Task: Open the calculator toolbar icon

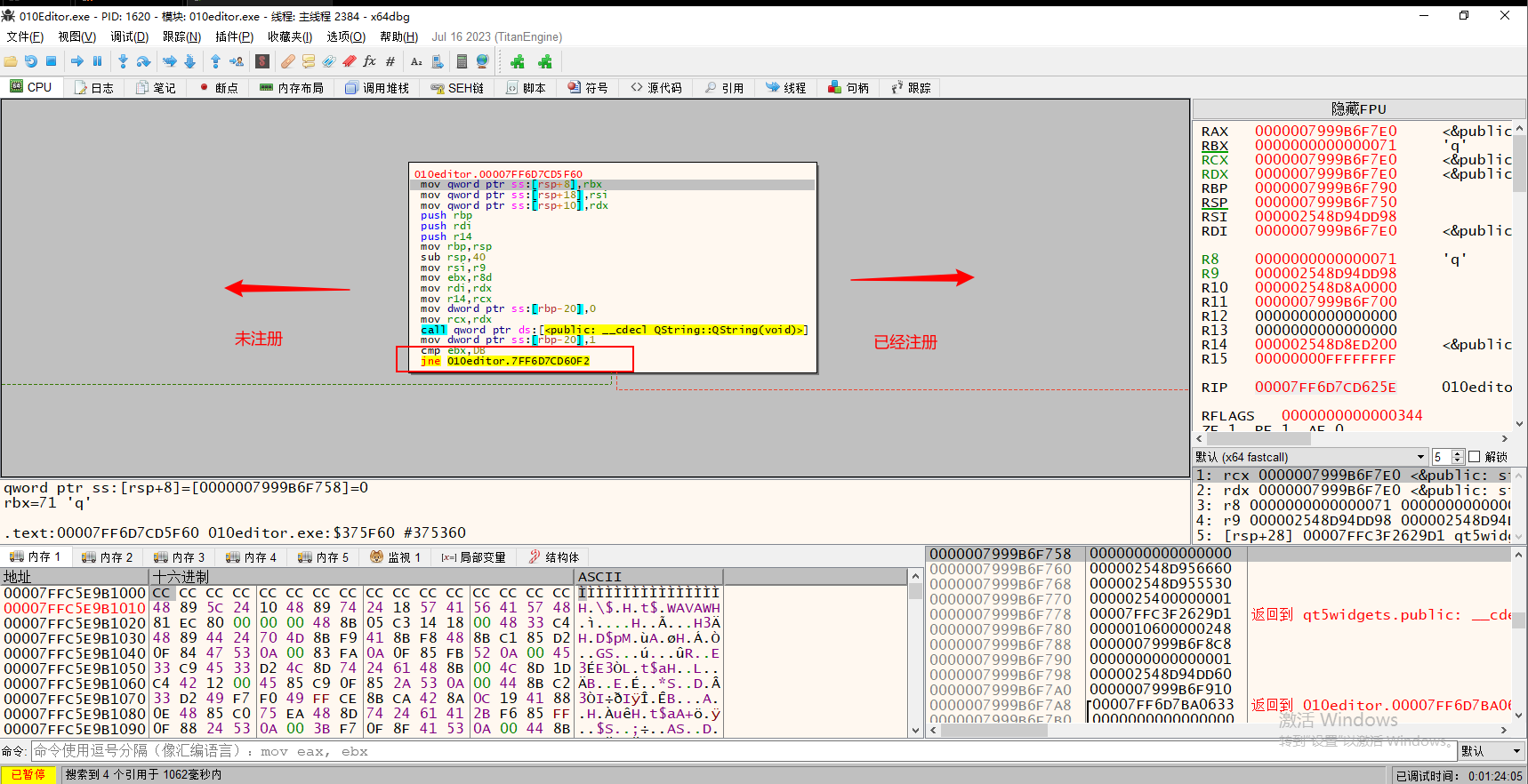Action: tap(462, 61)
